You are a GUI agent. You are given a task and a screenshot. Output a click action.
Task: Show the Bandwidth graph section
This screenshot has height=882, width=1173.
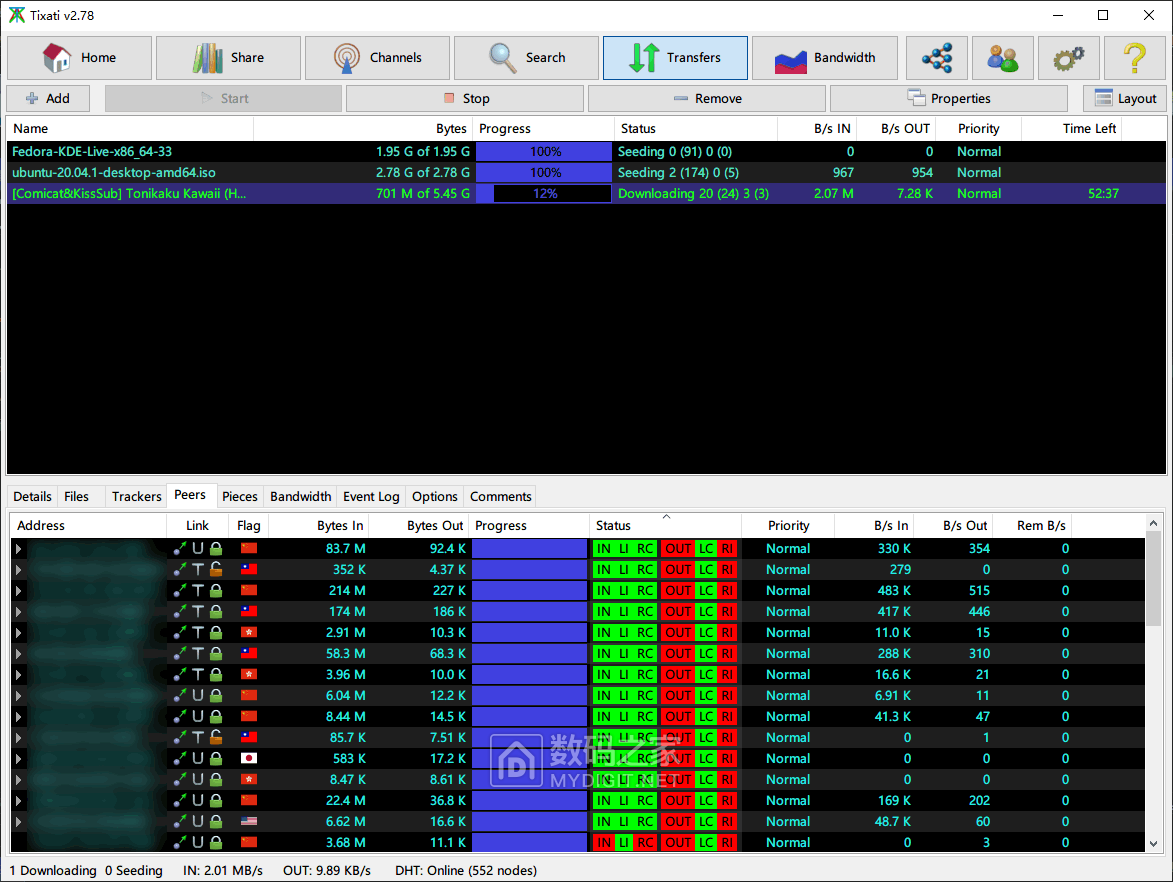coord(824,58)
